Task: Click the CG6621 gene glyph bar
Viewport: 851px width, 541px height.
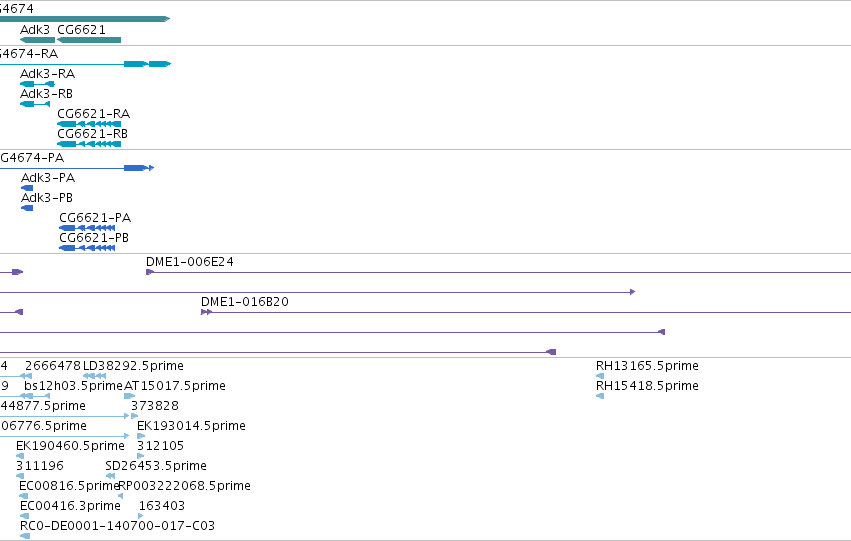Action: pos(89,40)
